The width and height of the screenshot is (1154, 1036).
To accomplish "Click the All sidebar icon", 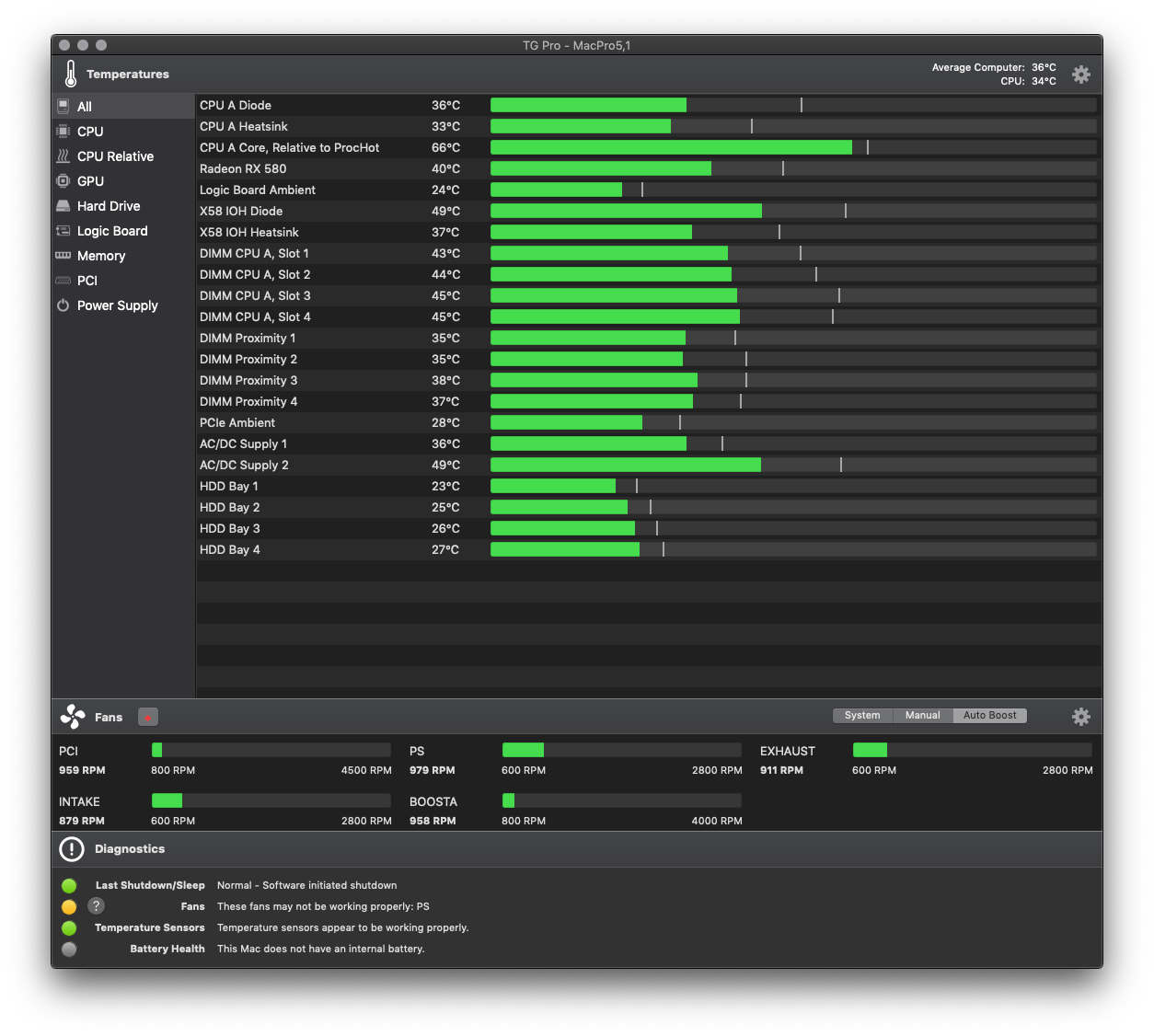I will point(63,106).
